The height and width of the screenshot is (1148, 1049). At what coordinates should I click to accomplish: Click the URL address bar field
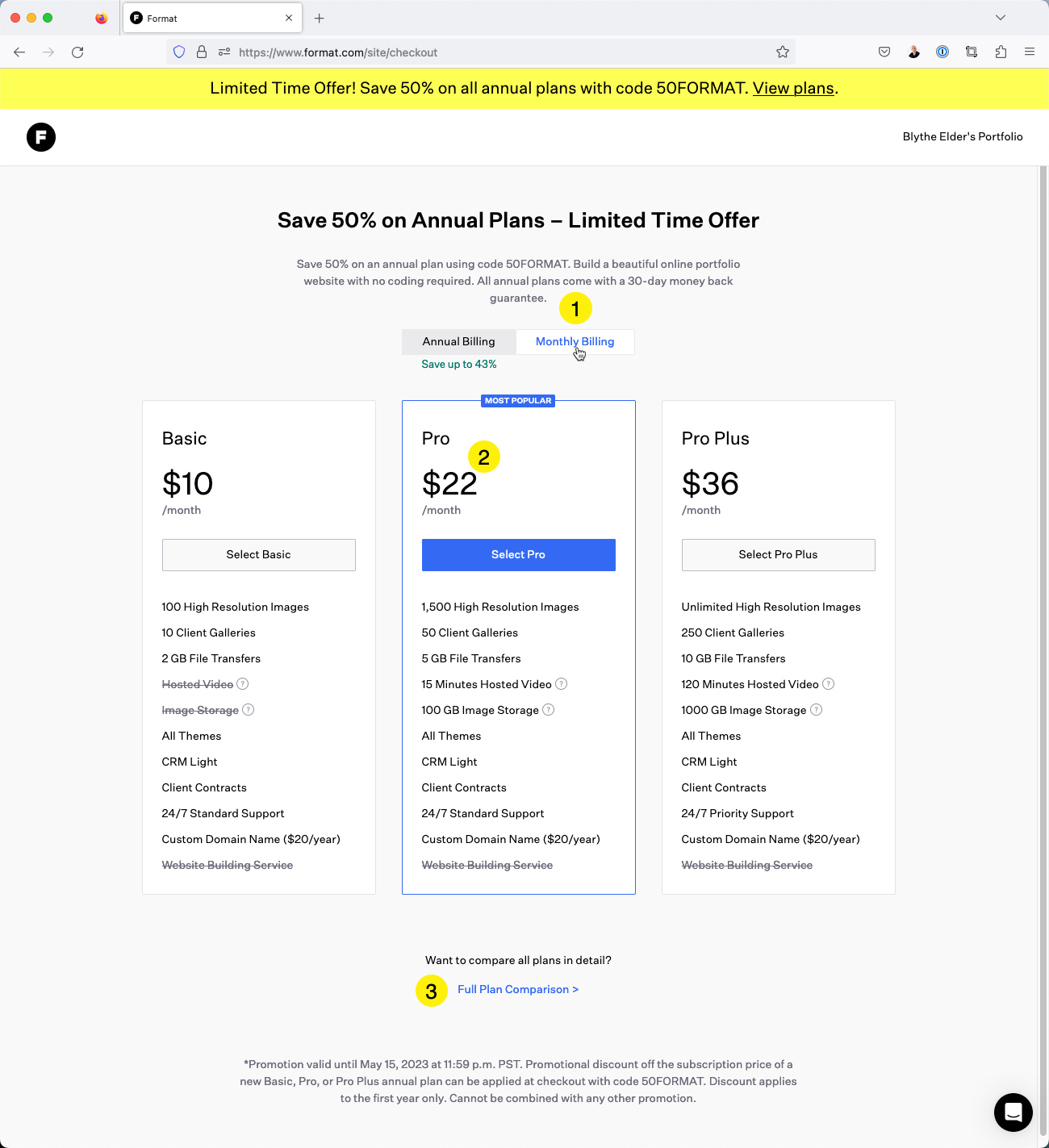click(500, 52)
